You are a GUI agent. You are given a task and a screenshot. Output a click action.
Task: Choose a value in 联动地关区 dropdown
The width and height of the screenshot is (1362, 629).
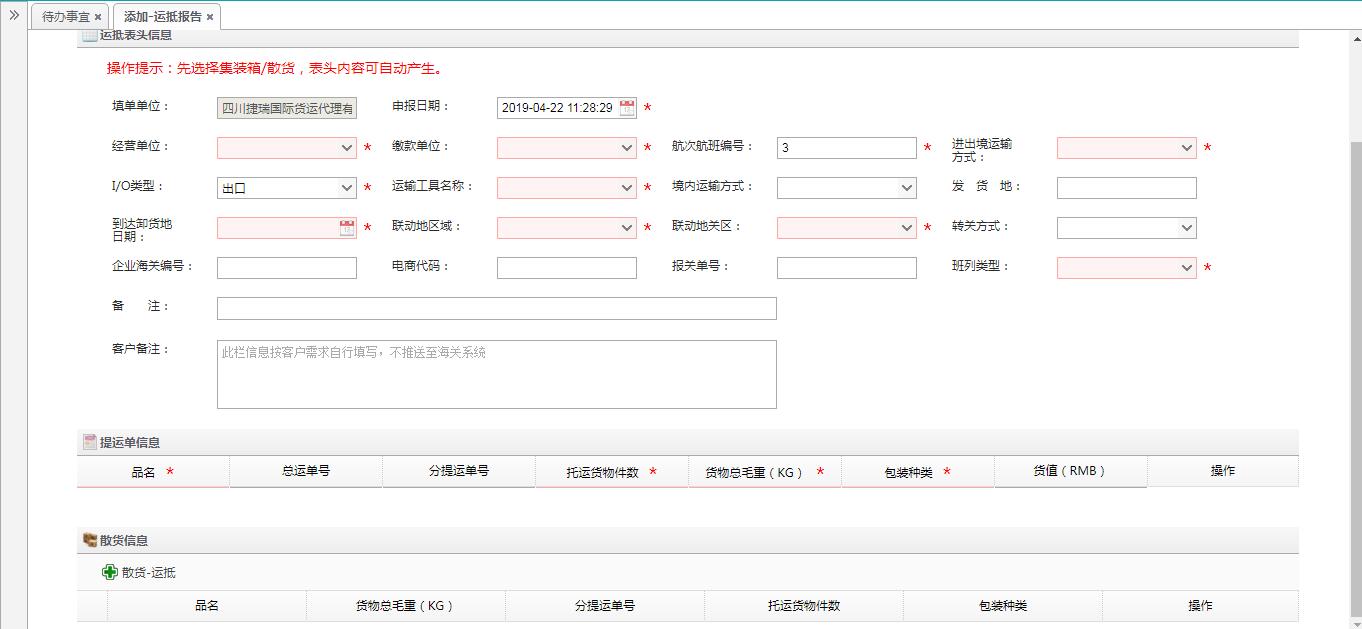pos(907,228)
